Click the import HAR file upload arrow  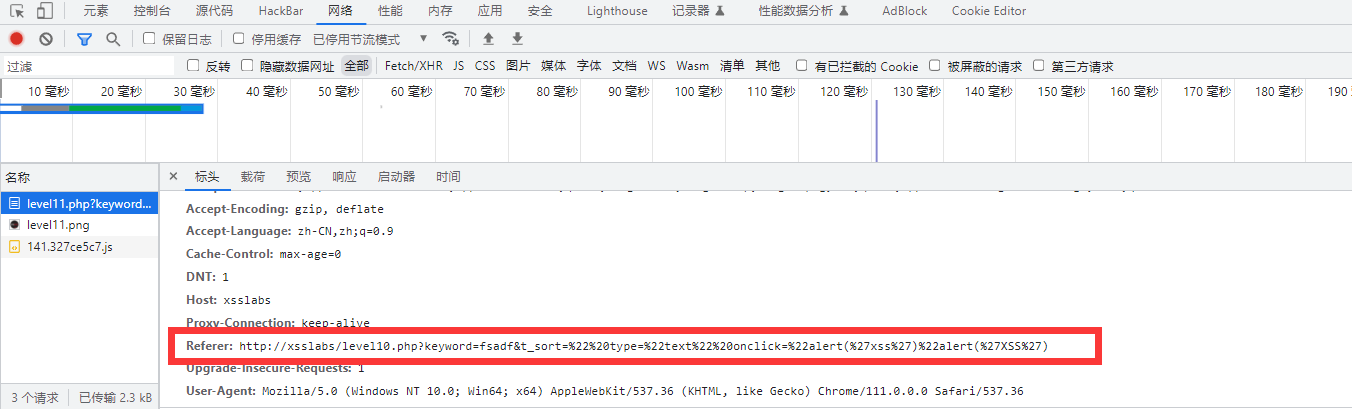[488, 39]
